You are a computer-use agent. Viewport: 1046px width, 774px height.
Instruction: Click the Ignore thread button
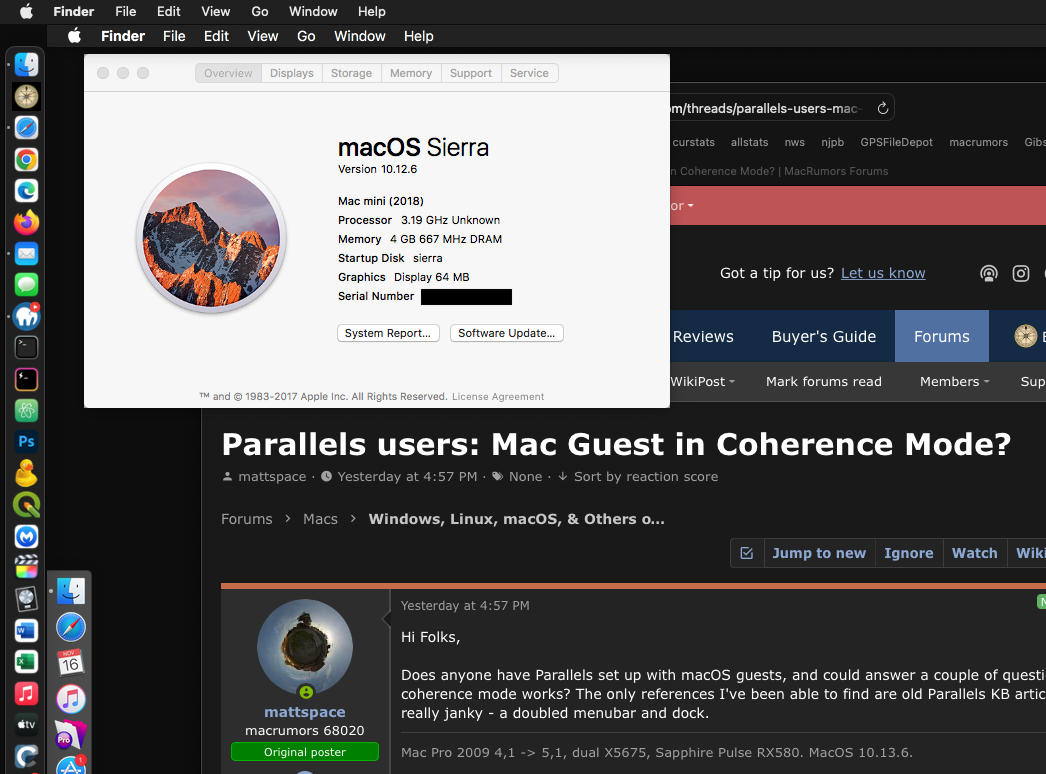coord(909,553)
